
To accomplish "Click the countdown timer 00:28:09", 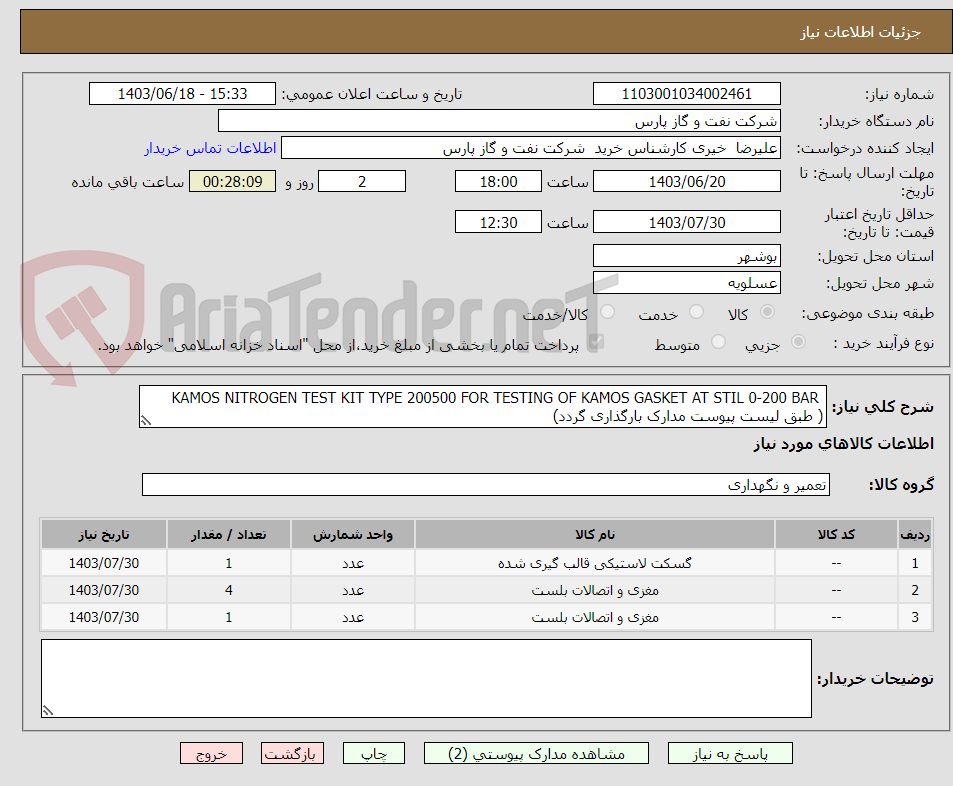I will (x=232, y=181).
